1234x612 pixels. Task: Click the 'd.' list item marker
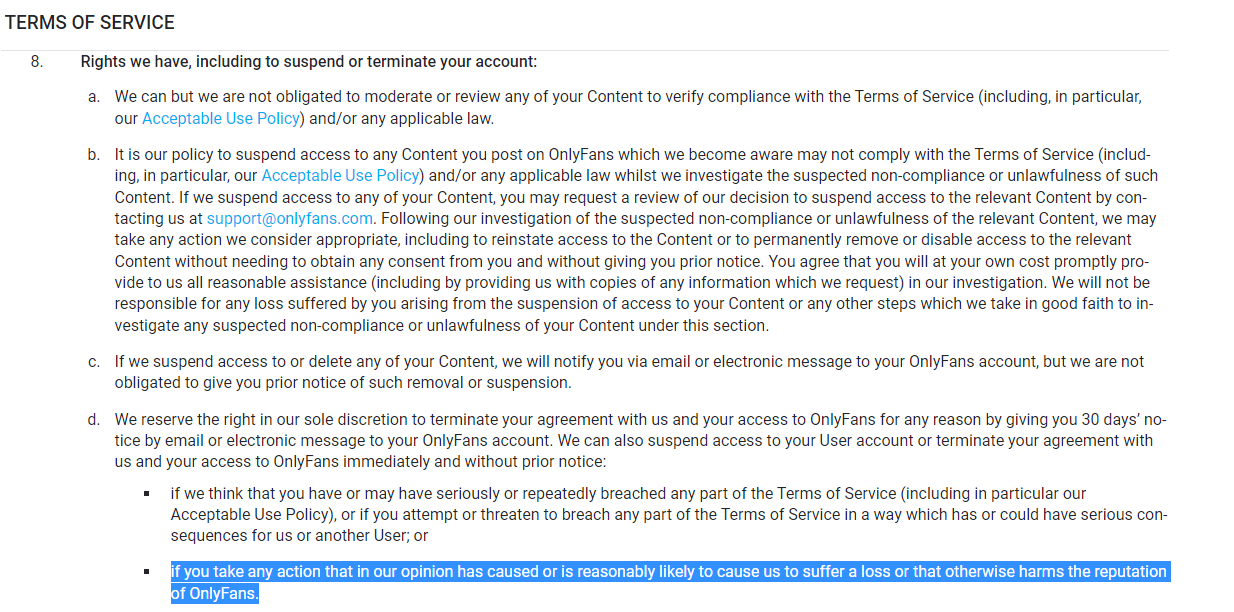pos(94,418)
